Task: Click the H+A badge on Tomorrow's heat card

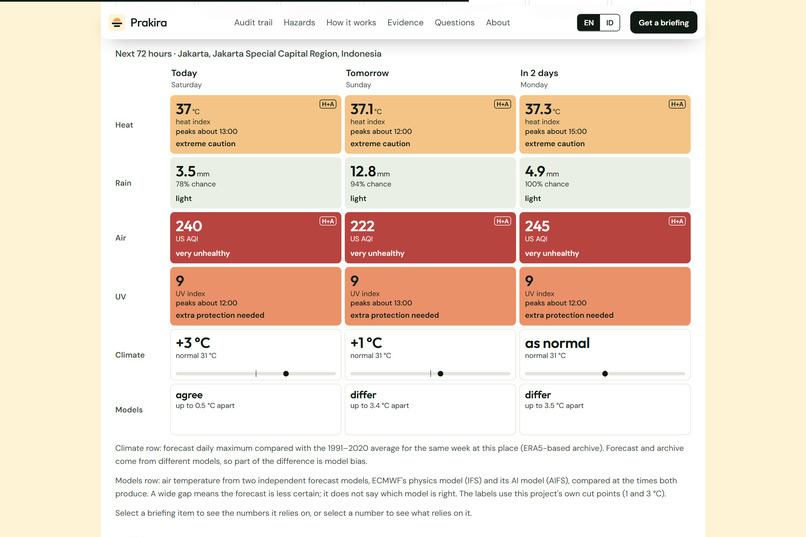Action: [502, 104]
